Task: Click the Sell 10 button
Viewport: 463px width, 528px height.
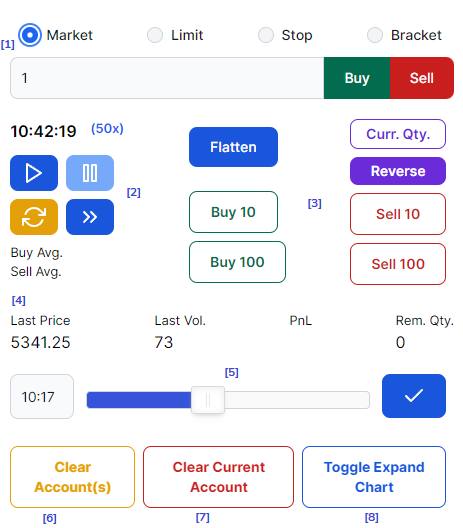Action: click(398, 214)
